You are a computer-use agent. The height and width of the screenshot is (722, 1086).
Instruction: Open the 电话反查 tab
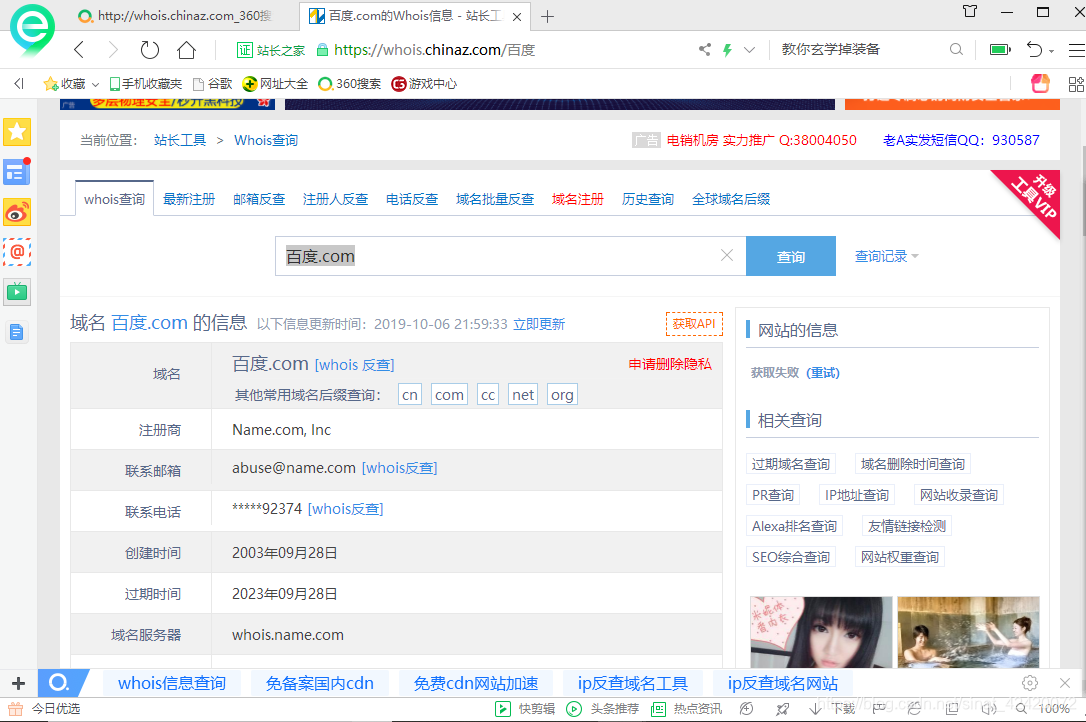(x=412, y=199)
